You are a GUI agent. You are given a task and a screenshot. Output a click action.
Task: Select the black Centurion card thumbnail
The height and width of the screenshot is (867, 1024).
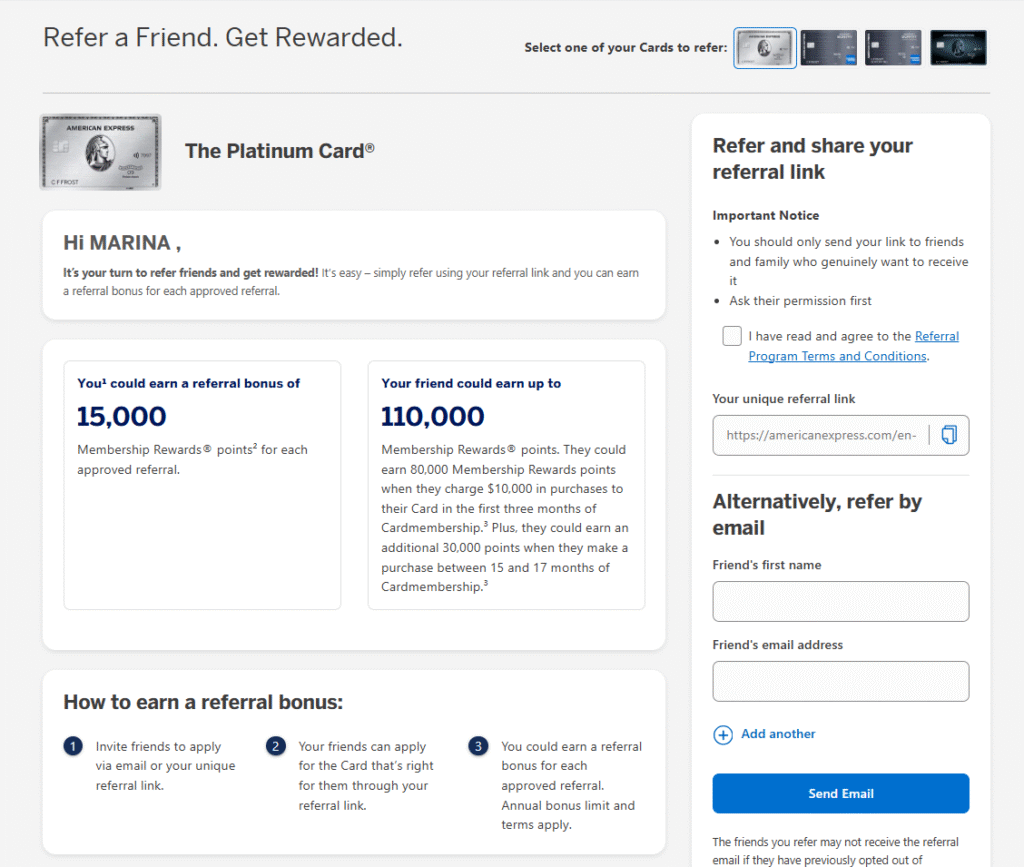(x=957, y=47)
